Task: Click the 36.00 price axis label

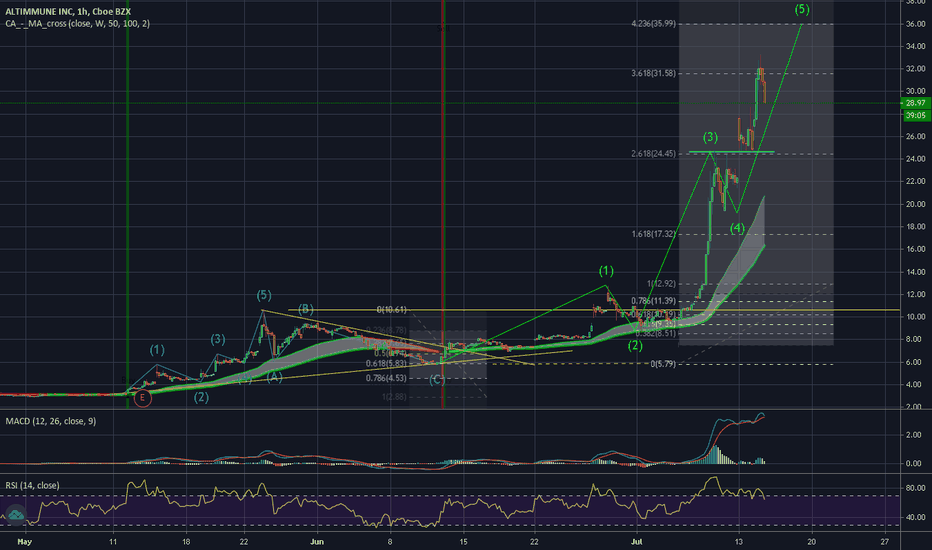Action: [x=915, y=24]
